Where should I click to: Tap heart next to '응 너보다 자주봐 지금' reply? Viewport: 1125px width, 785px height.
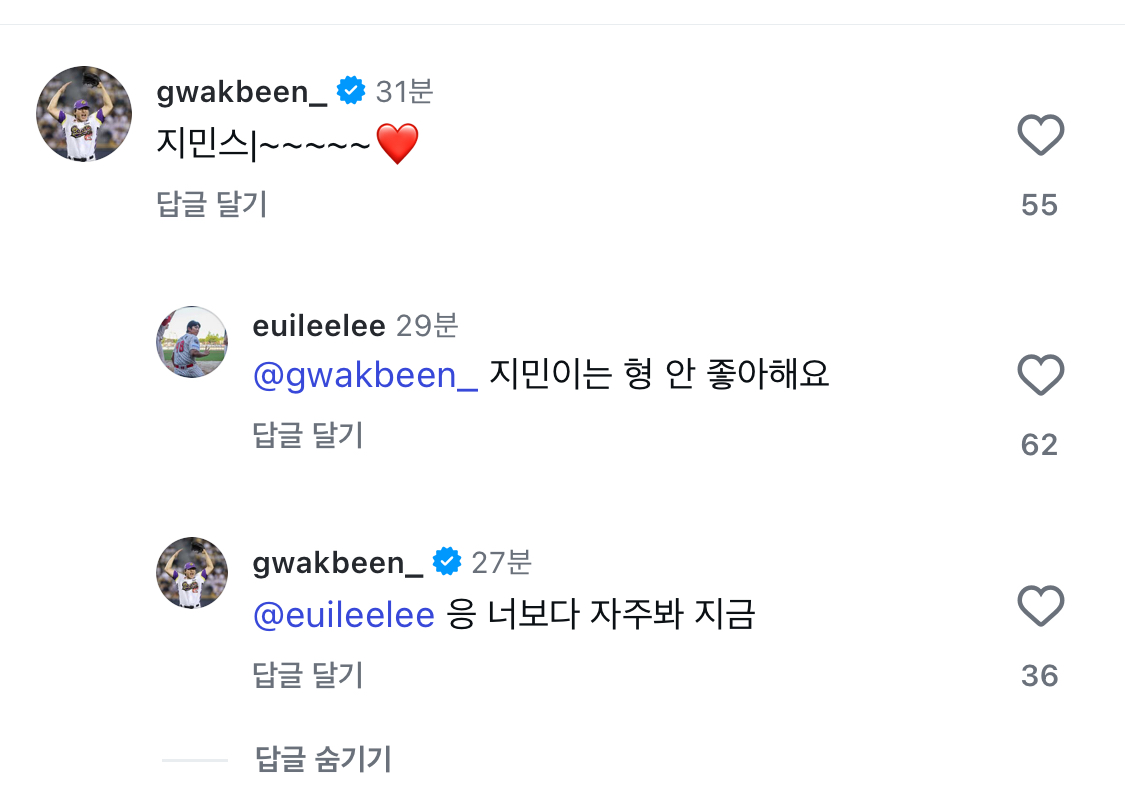click(x=1040, y=607)
